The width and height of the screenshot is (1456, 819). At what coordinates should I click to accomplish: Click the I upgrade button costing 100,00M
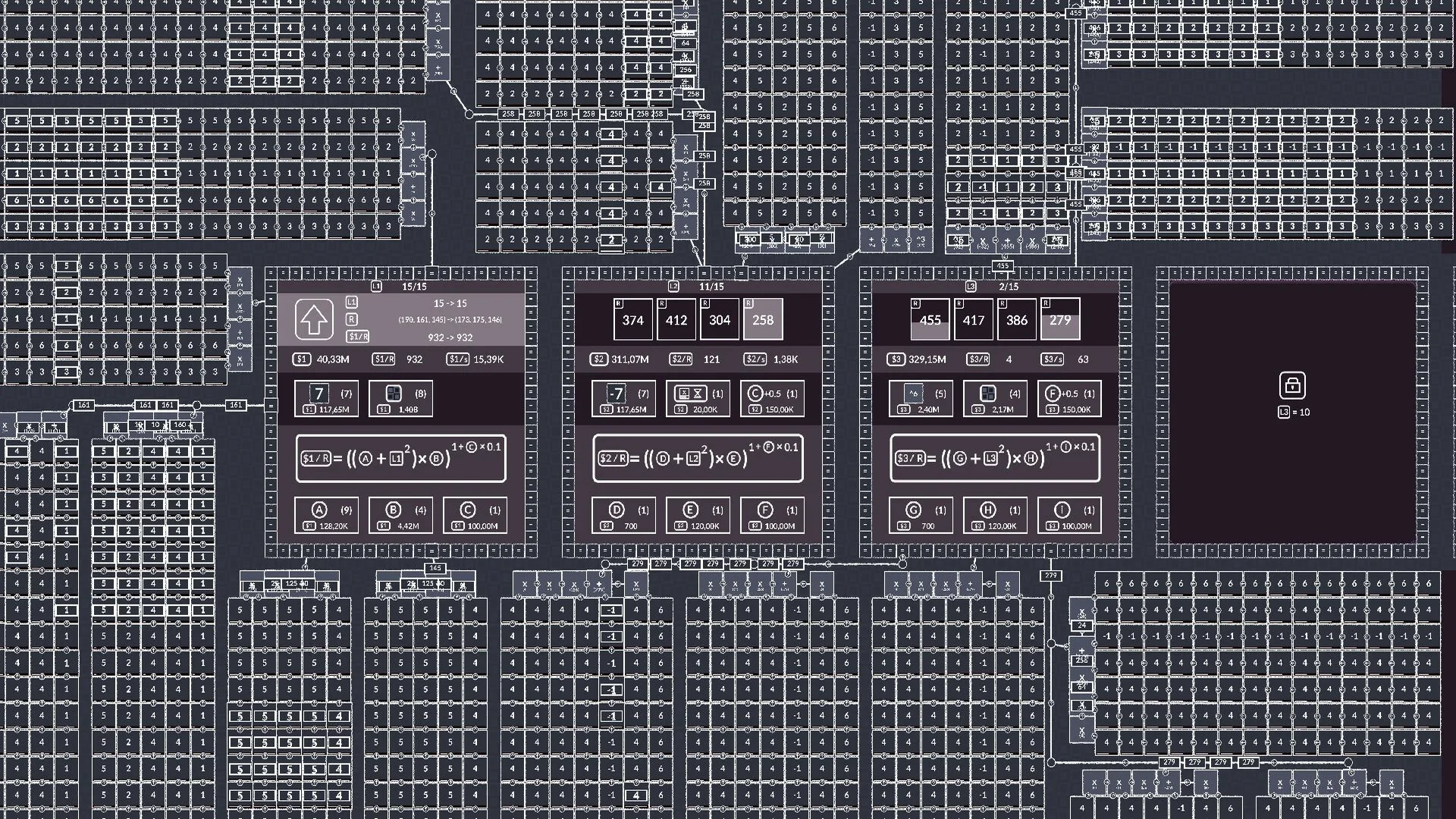(1071, 514)
